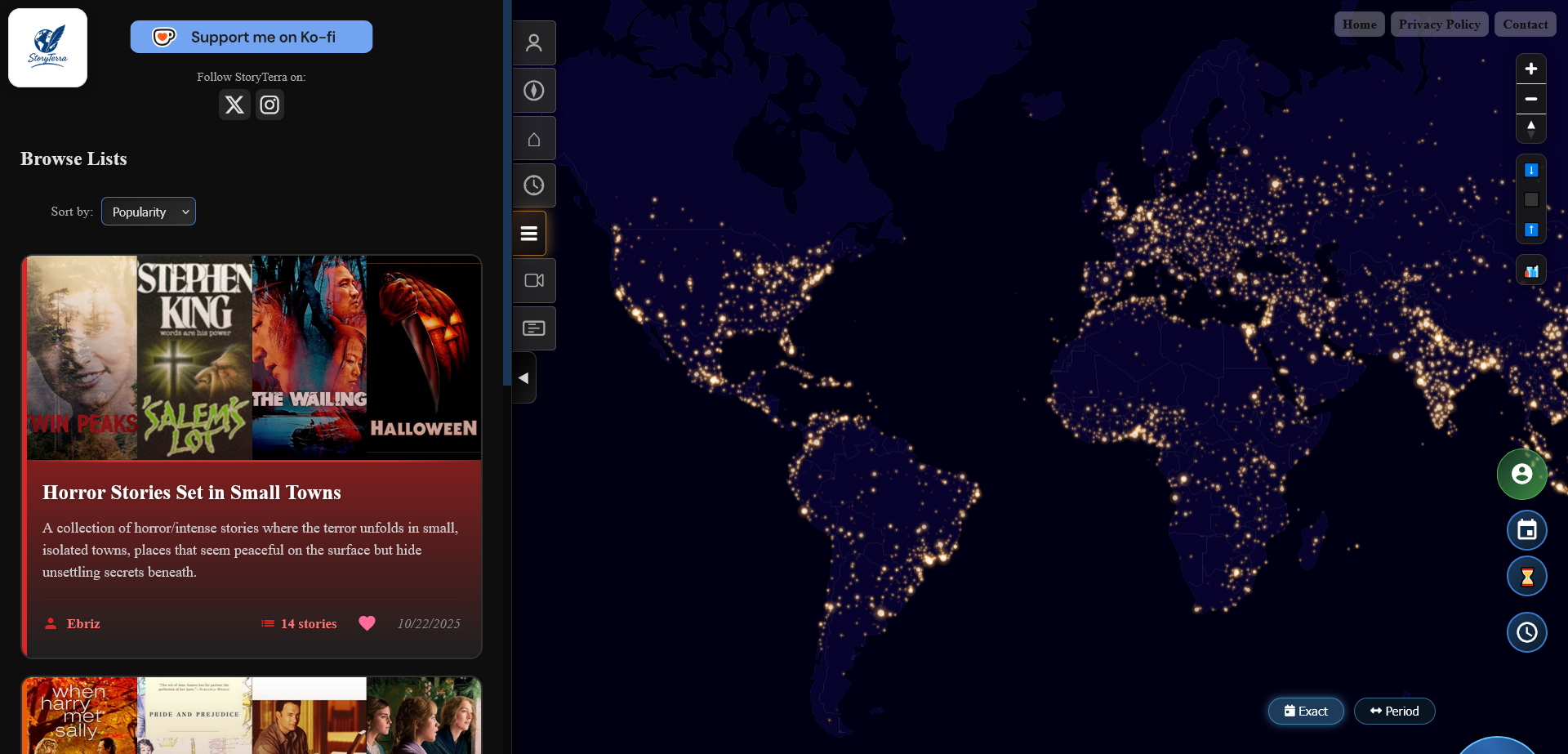The image size is (1568, 754).
Task: Open the Sort by Popularity dropdown
Action: tap(149, 212)
